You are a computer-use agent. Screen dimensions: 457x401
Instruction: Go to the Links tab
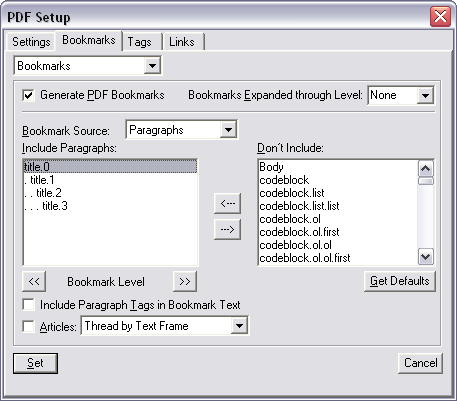point(182,42)
